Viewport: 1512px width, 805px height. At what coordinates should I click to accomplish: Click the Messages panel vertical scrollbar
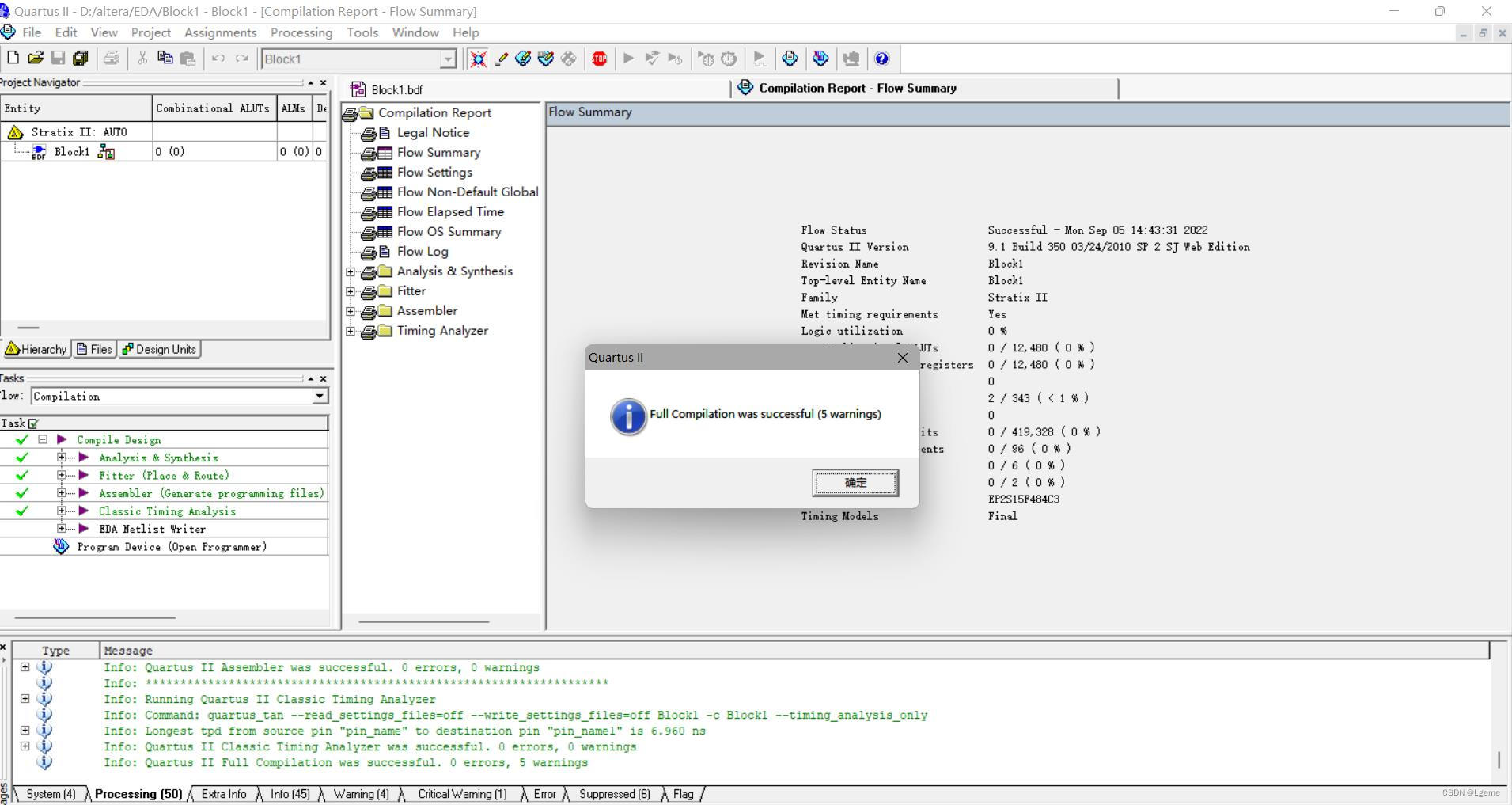[x=1499, y=759]
